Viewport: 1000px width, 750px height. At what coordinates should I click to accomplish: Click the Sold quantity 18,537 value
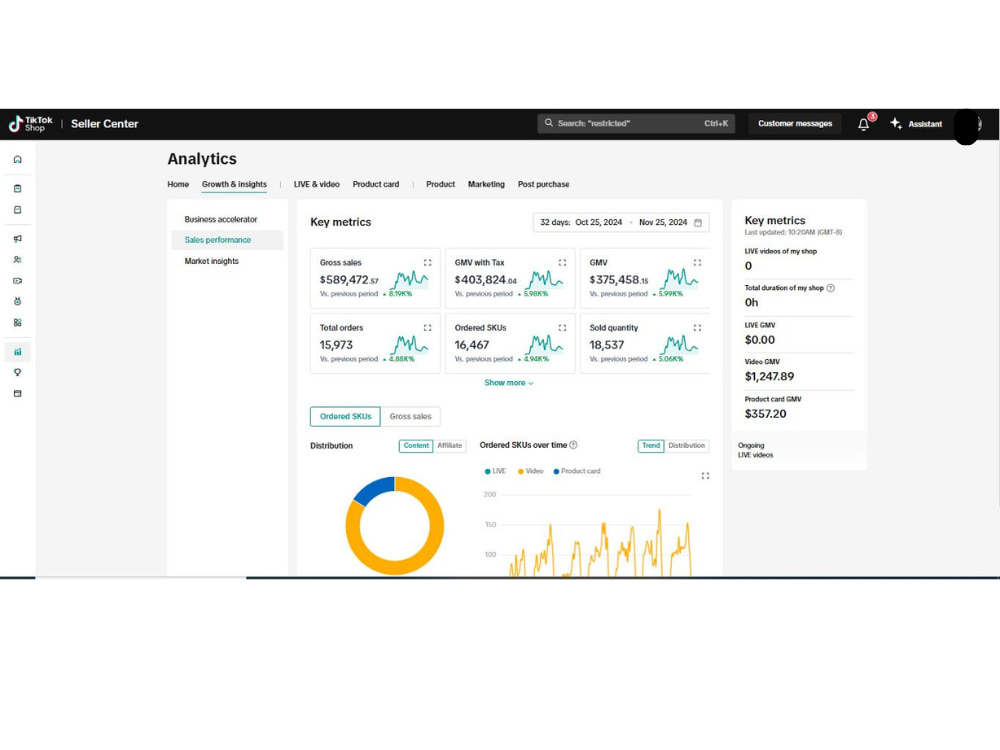(x=607, y=345)
